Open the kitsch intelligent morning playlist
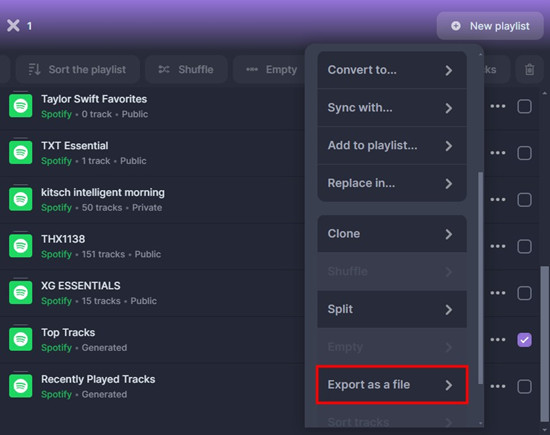Image resolution: width=550 pixels, height=435 pixels. pyautogui.click(x=103, y=193)
